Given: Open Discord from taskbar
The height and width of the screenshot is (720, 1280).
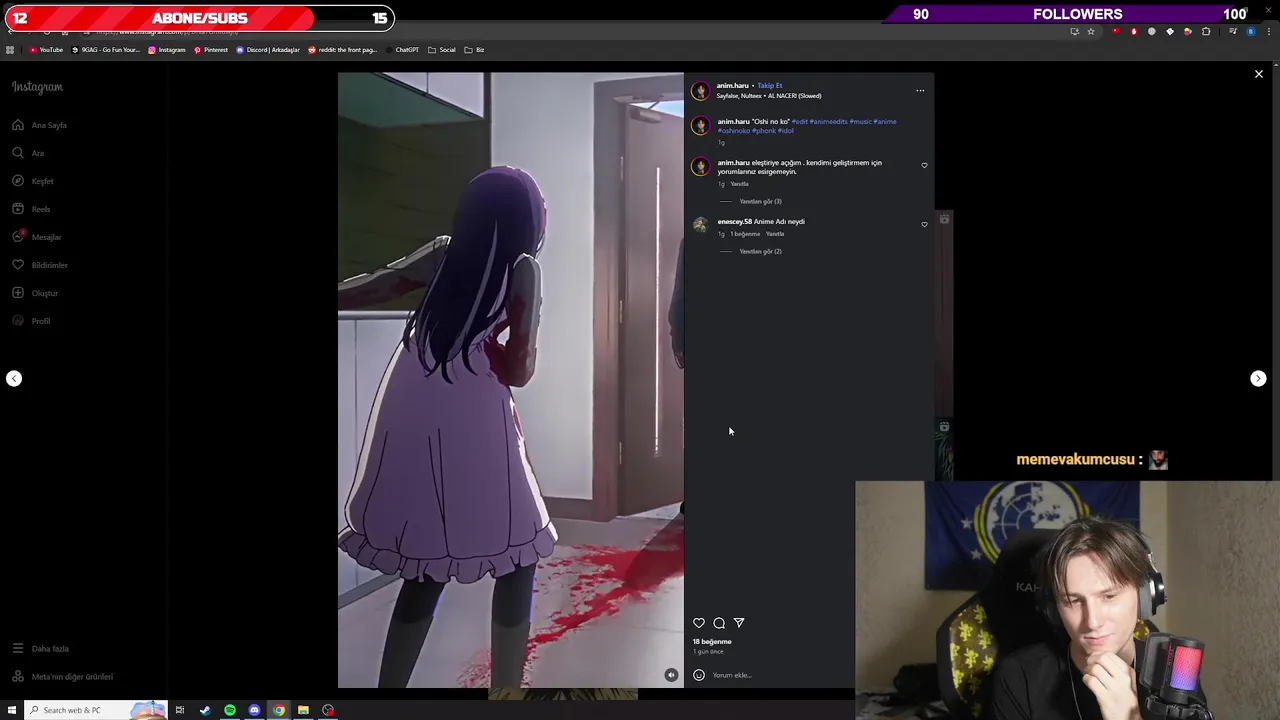Looking at the screenshot, I should (x=254, y=710).
